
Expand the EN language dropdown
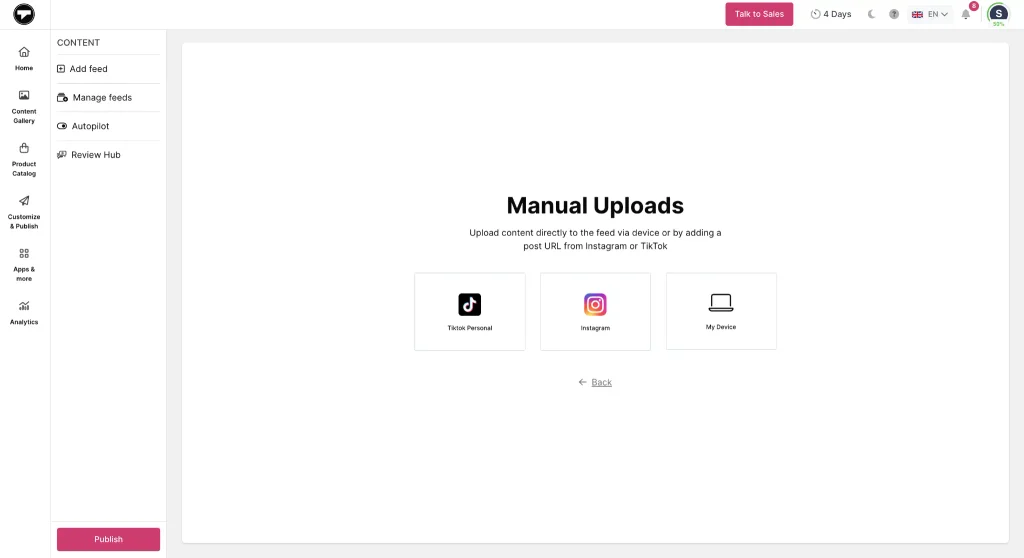coord(930,14)
